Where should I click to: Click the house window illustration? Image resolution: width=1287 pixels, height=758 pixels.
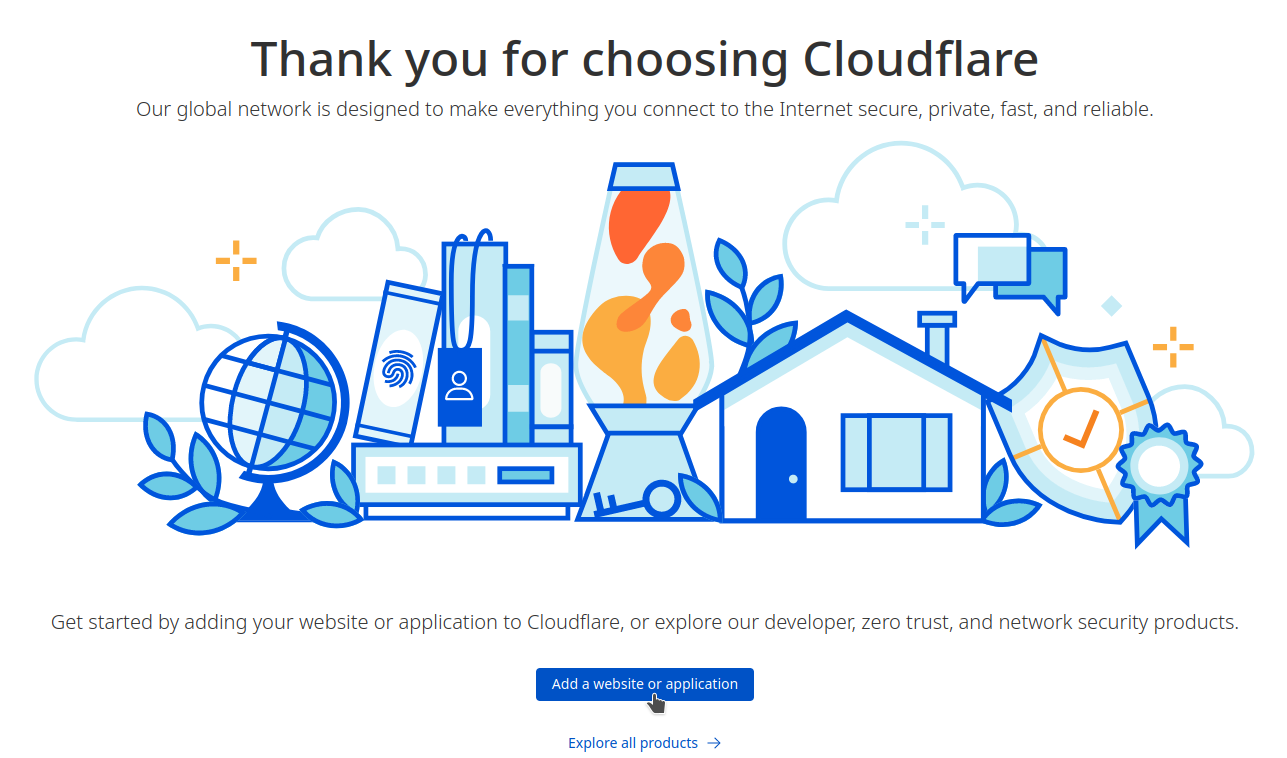(x=897, y=452)
